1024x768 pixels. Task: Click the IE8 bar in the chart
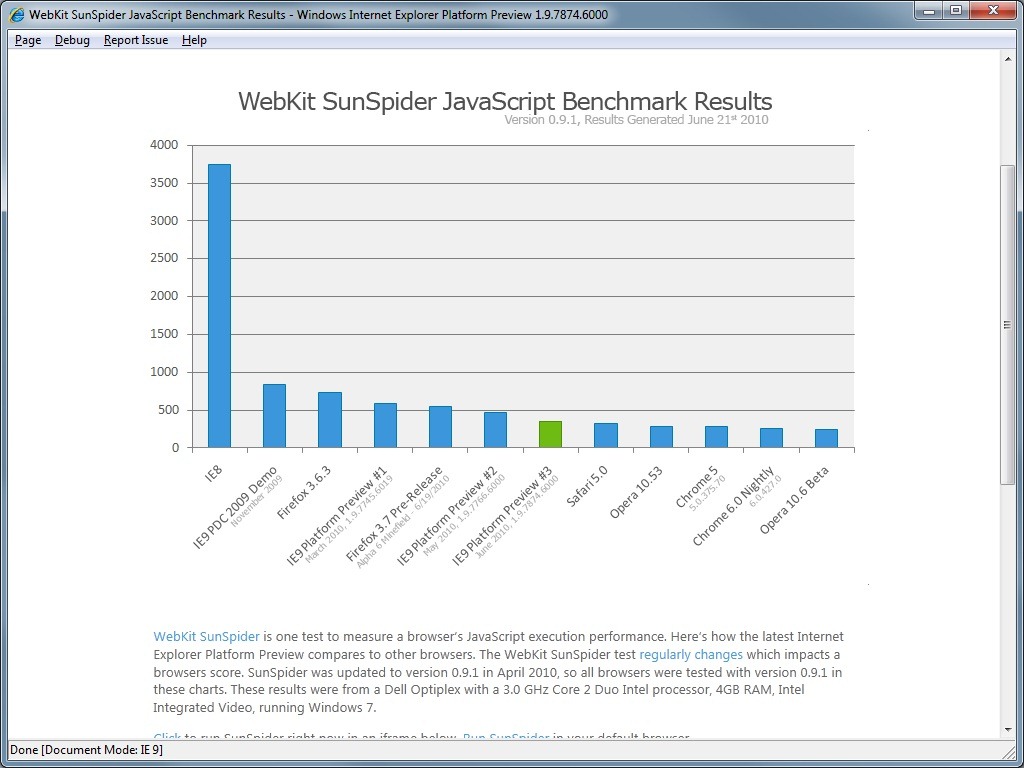coord(219,306)
